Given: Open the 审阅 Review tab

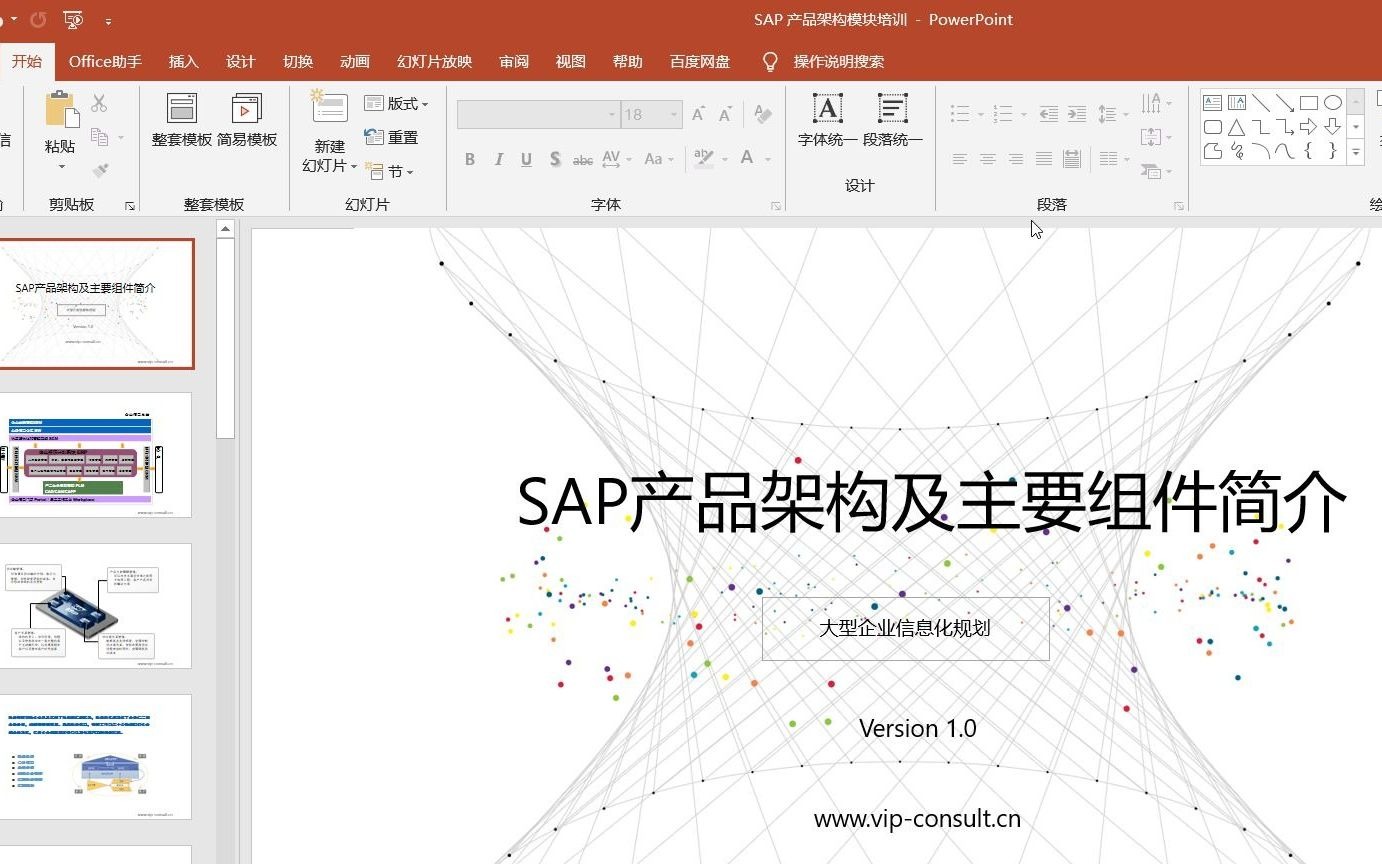Looking at the screenshot, I should coord(514,61).
